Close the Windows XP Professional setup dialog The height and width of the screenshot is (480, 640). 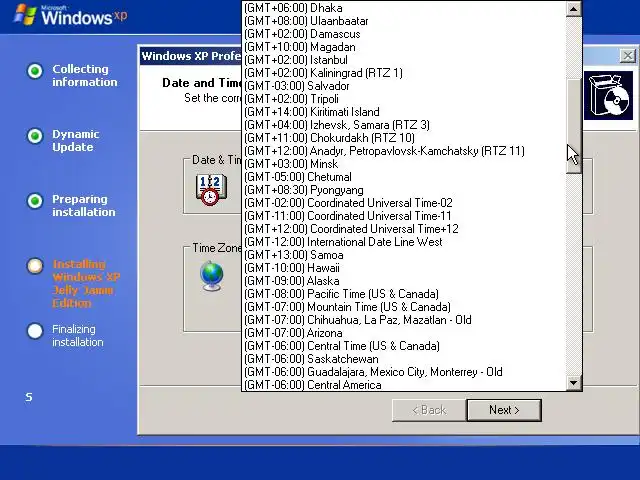coord(627,56)
